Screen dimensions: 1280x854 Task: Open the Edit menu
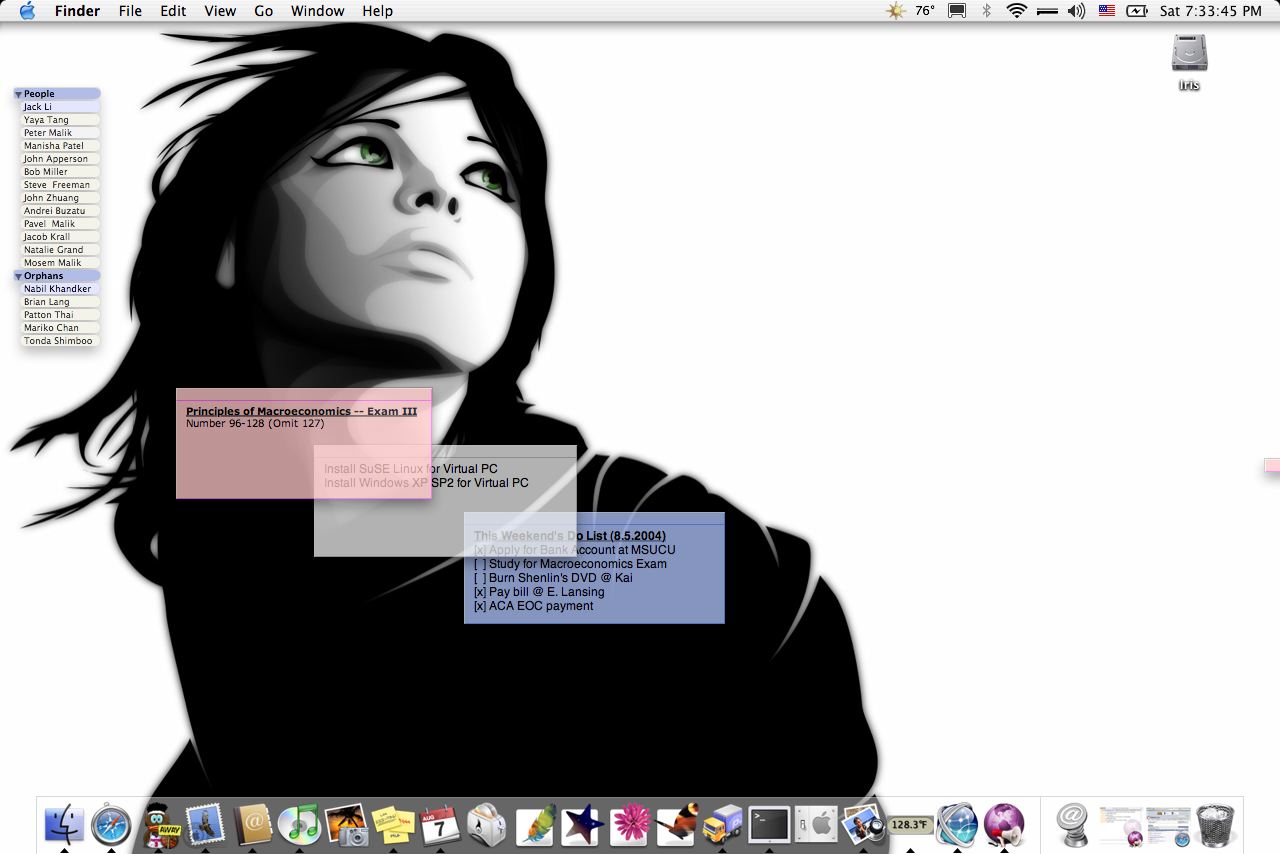[173, 11]
